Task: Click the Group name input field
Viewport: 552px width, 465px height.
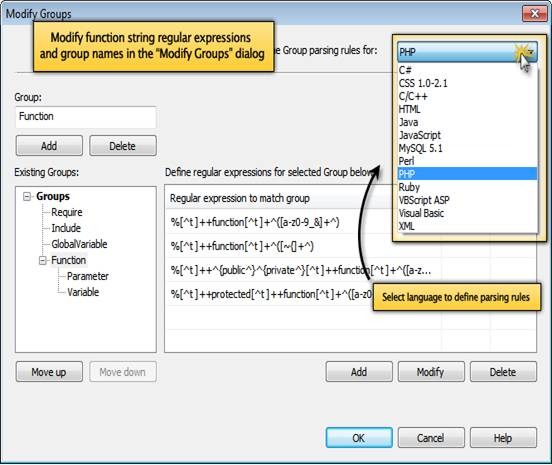Action: tap(86, 117)
